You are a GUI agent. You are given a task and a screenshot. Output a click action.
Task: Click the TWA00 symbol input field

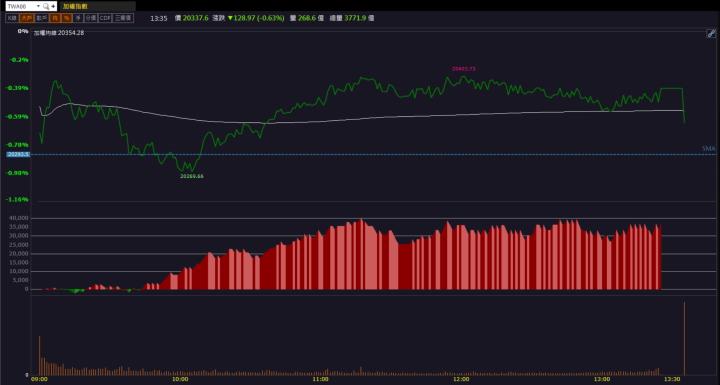click(21, 6)
